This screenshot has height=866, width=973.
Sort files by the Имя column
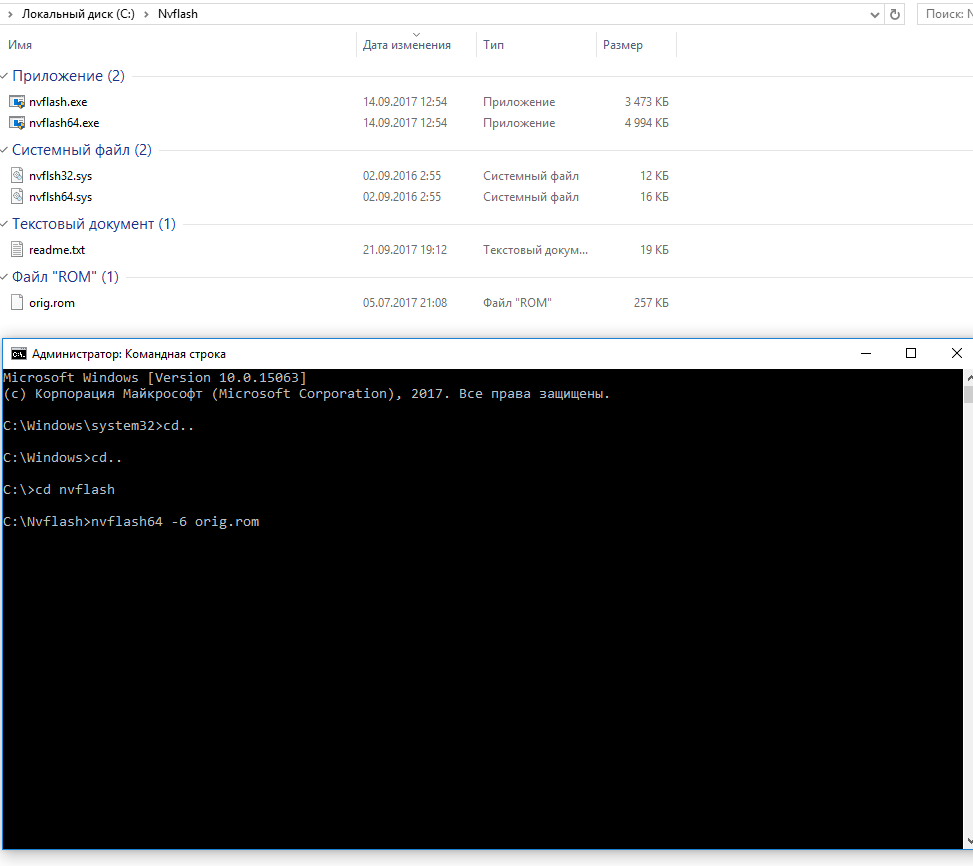coord(20,45)
